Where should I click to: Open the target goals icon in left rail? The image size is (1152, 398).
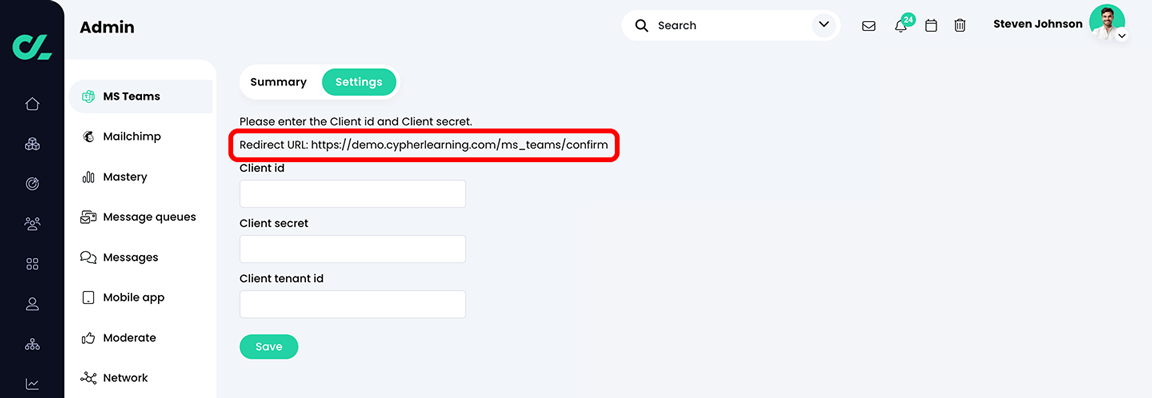tap(32, 184)
